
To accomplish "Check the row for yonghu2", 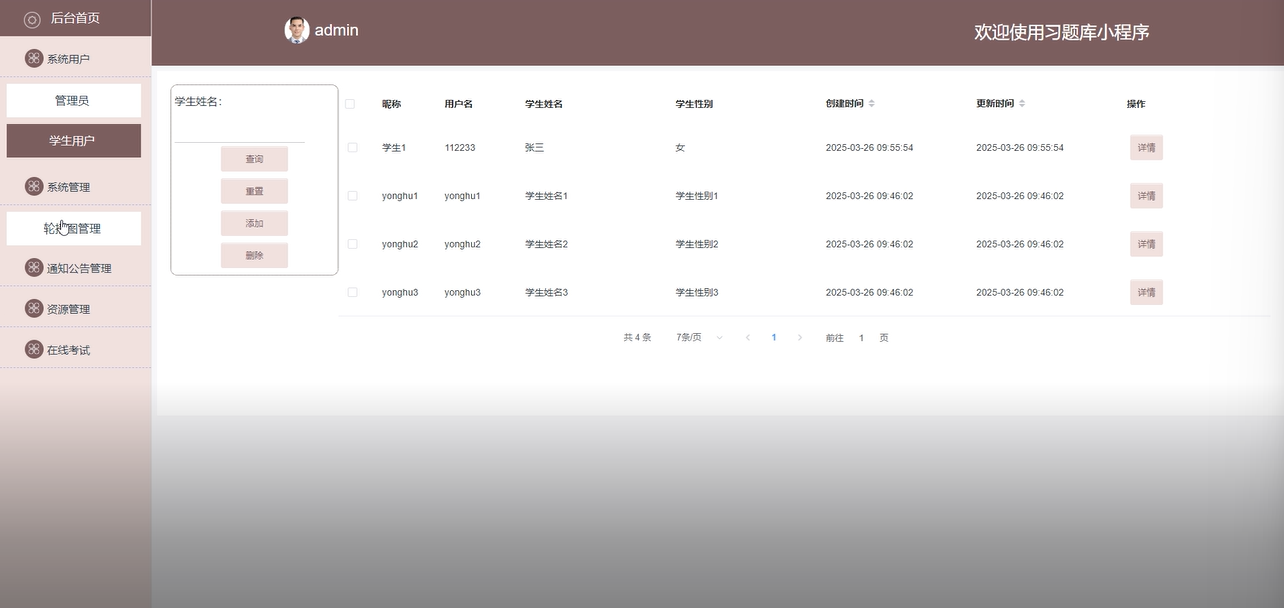I will 352,244.
